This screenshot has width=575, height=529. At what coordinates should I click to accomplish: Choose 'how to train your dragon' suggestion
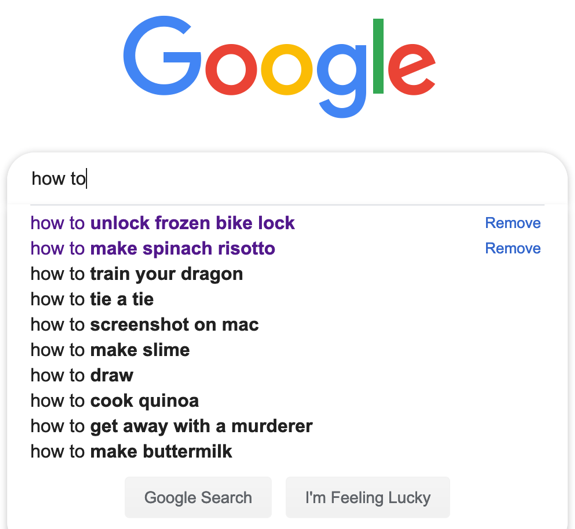pyautogui.click(x=137, y=274)
